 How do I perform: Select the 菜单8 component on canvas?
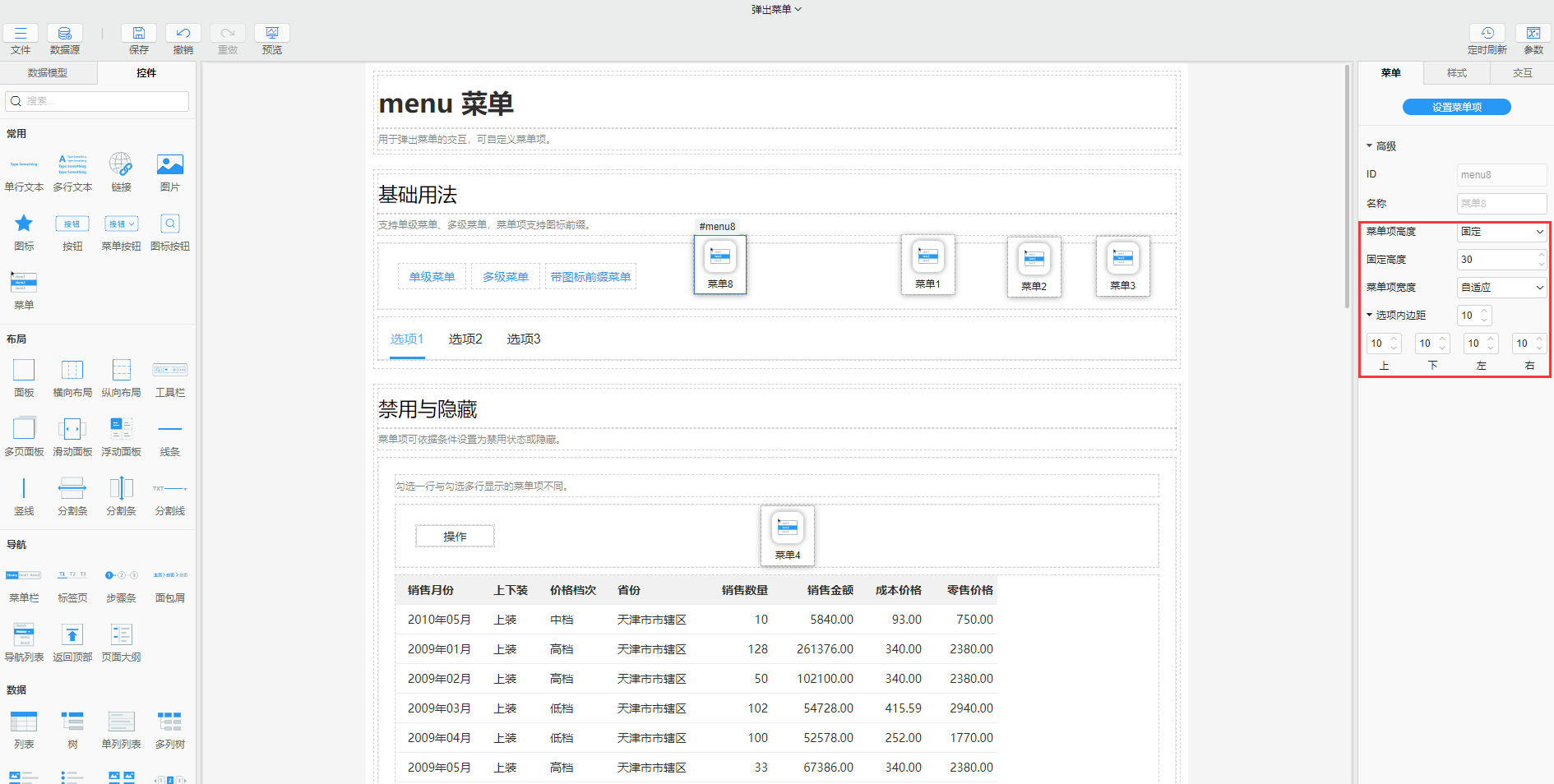[719, 264]
